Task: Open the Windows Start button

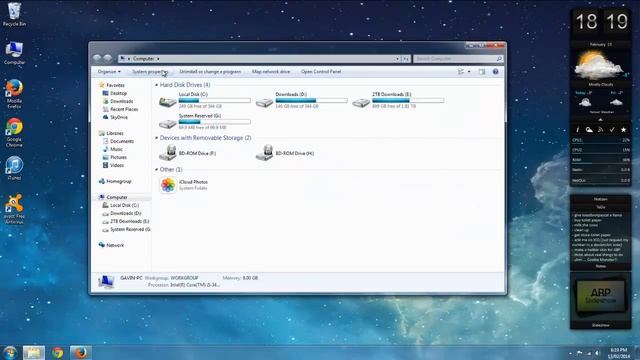Action: (10, 353)
